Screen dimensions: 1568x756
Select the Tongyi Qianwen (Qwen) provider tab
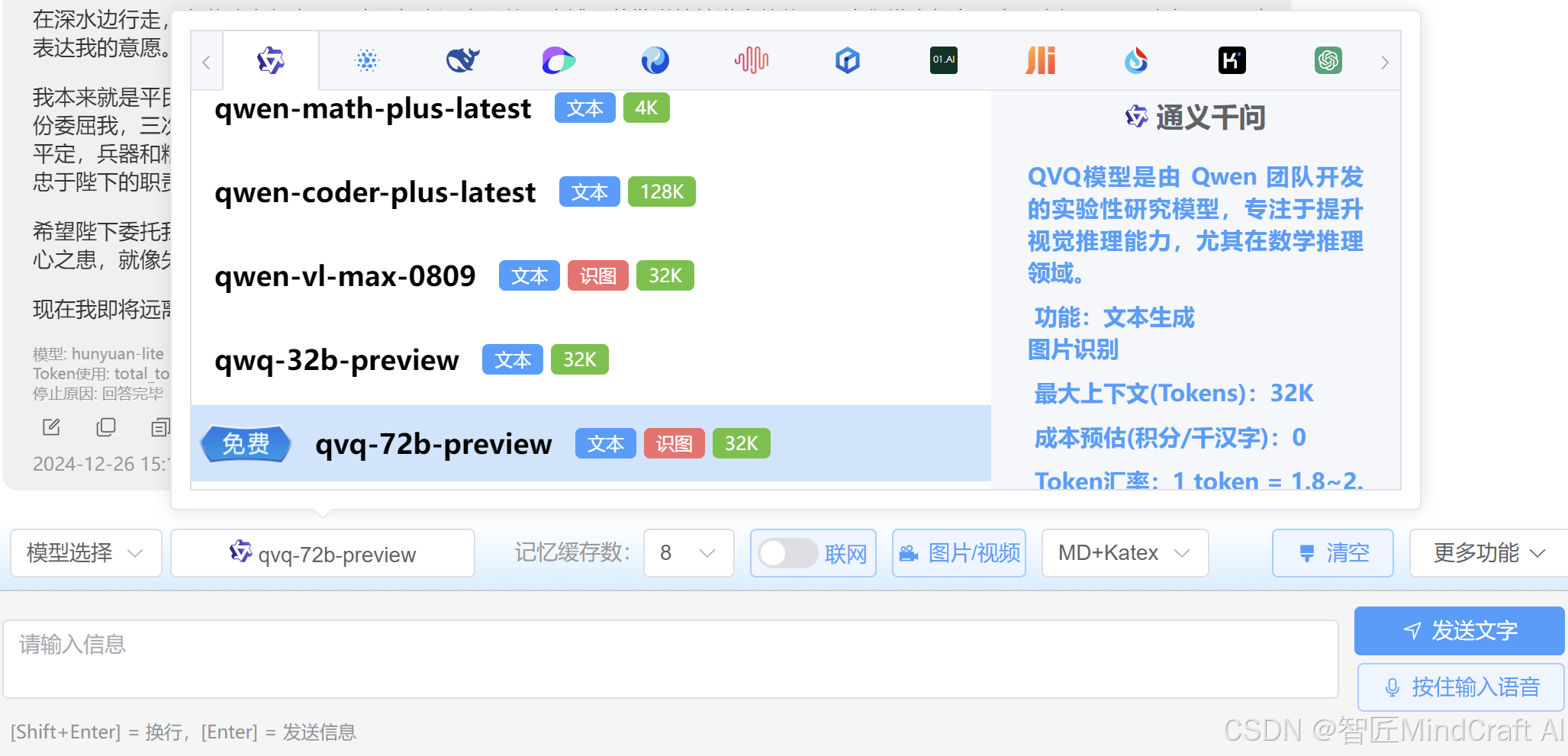[x=271, y=60]
